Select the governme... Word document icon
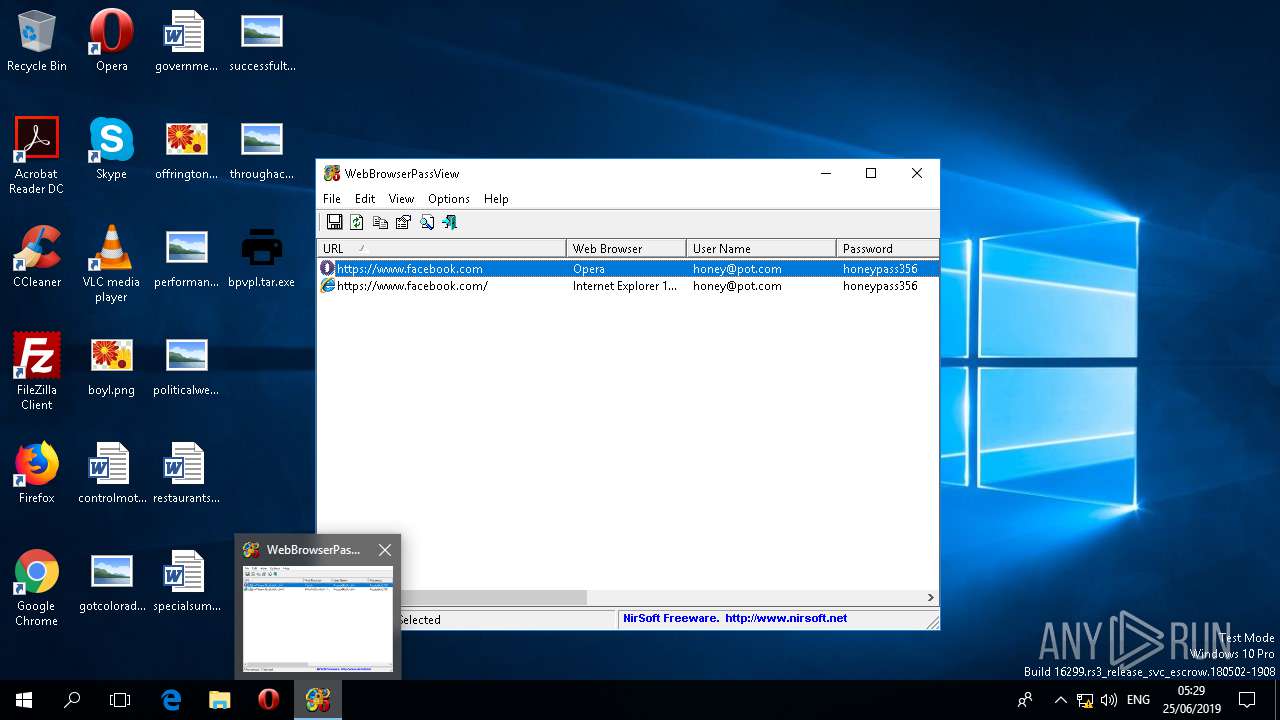This screenshot has width=1280, height=720. [x=186, y=41]
